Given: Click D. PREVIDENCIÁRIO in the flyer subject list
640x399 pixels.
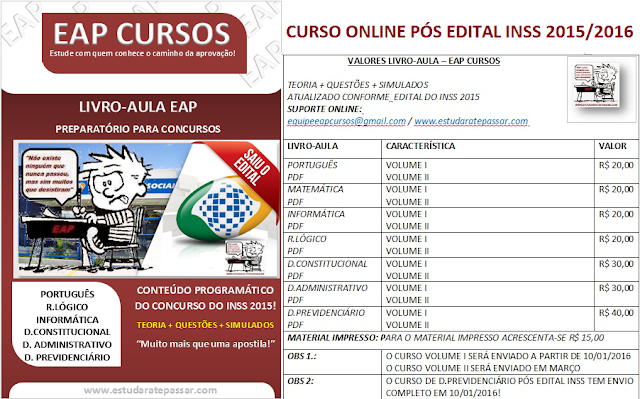Looking at the screenshot, I should tap(67, 358).
